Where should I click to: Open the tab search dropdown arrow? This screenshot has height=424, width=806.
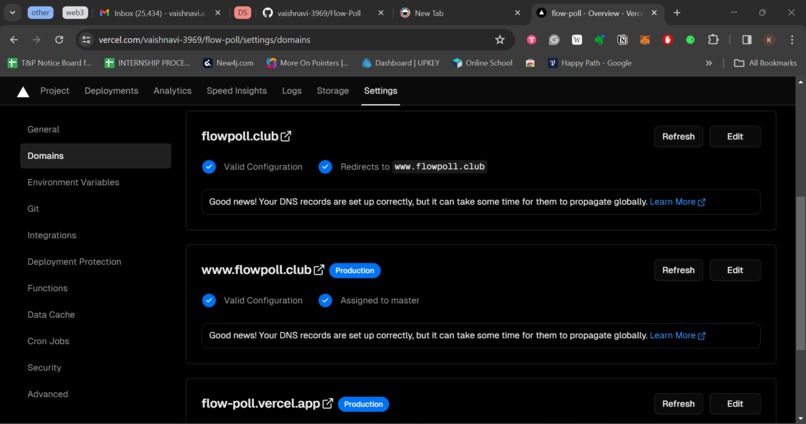[12, 13]
